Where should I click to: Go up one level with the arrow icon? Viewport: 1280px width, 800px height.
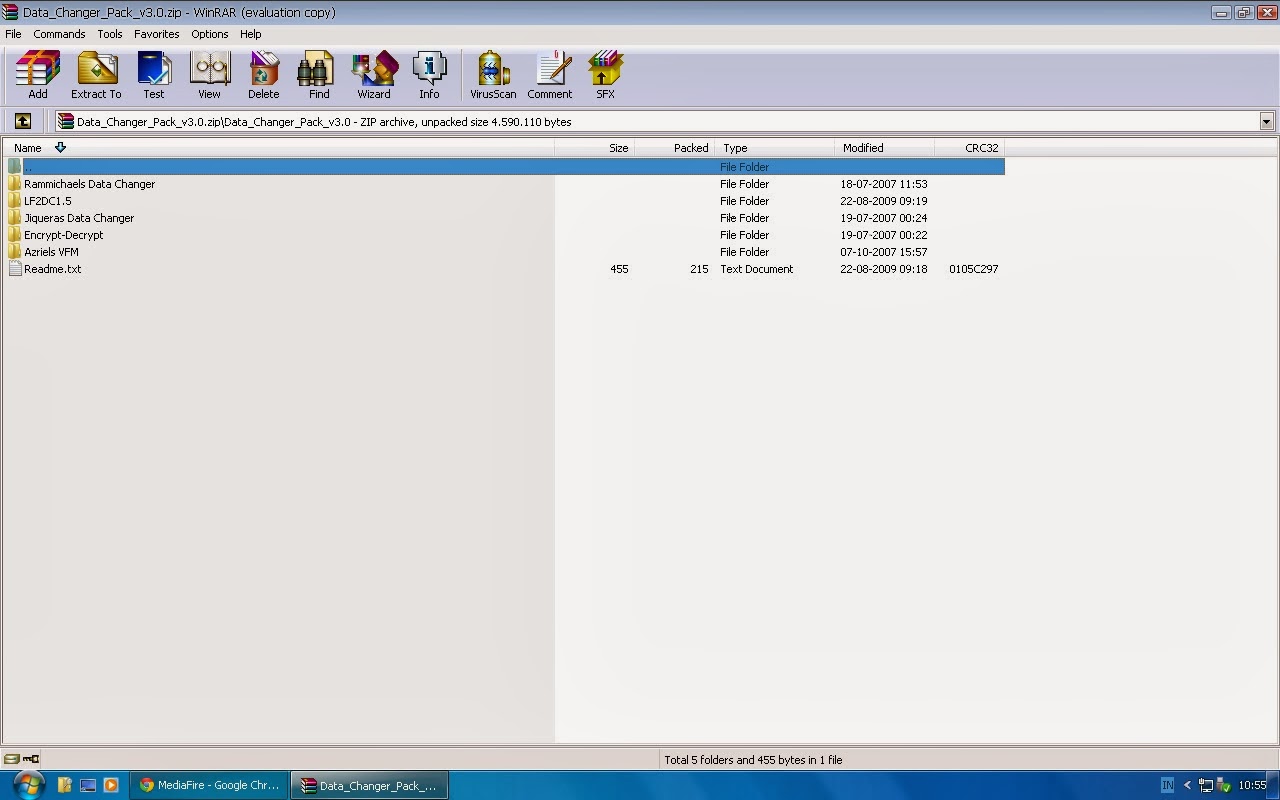pyautogui.click(x=23, y=121)
